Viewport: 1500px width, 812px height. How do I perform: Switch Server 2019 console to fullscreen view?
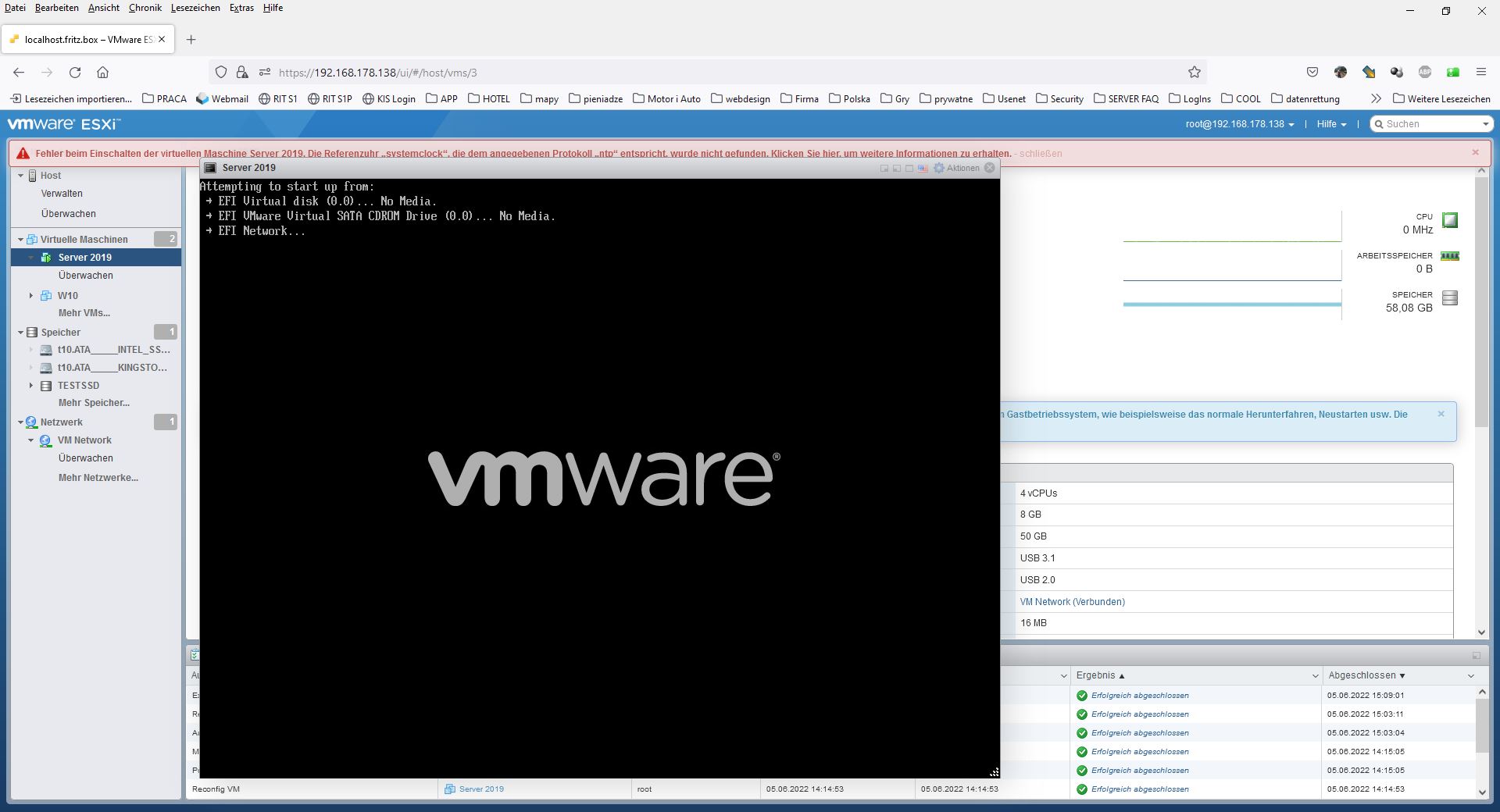point(909,169)
